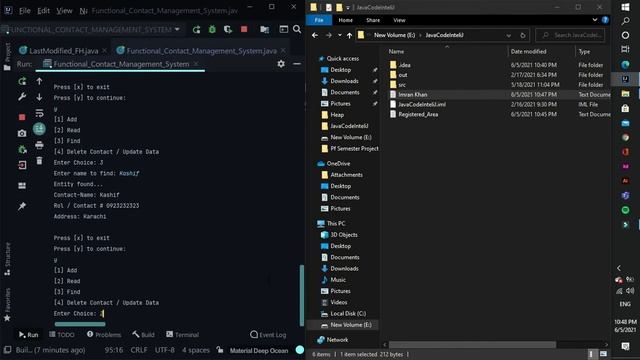Open the Terminal tool window
Screen dimensions: 640x360
coord(182,335)
